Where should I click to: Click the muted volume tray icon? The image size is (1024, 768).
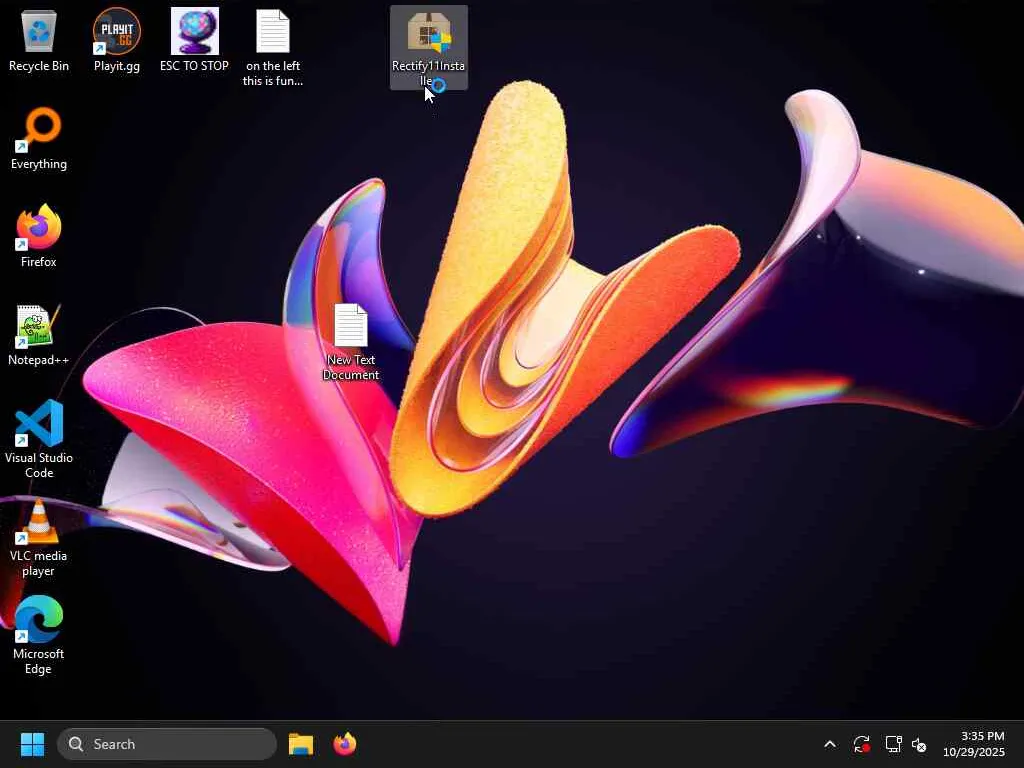[919, 744]
